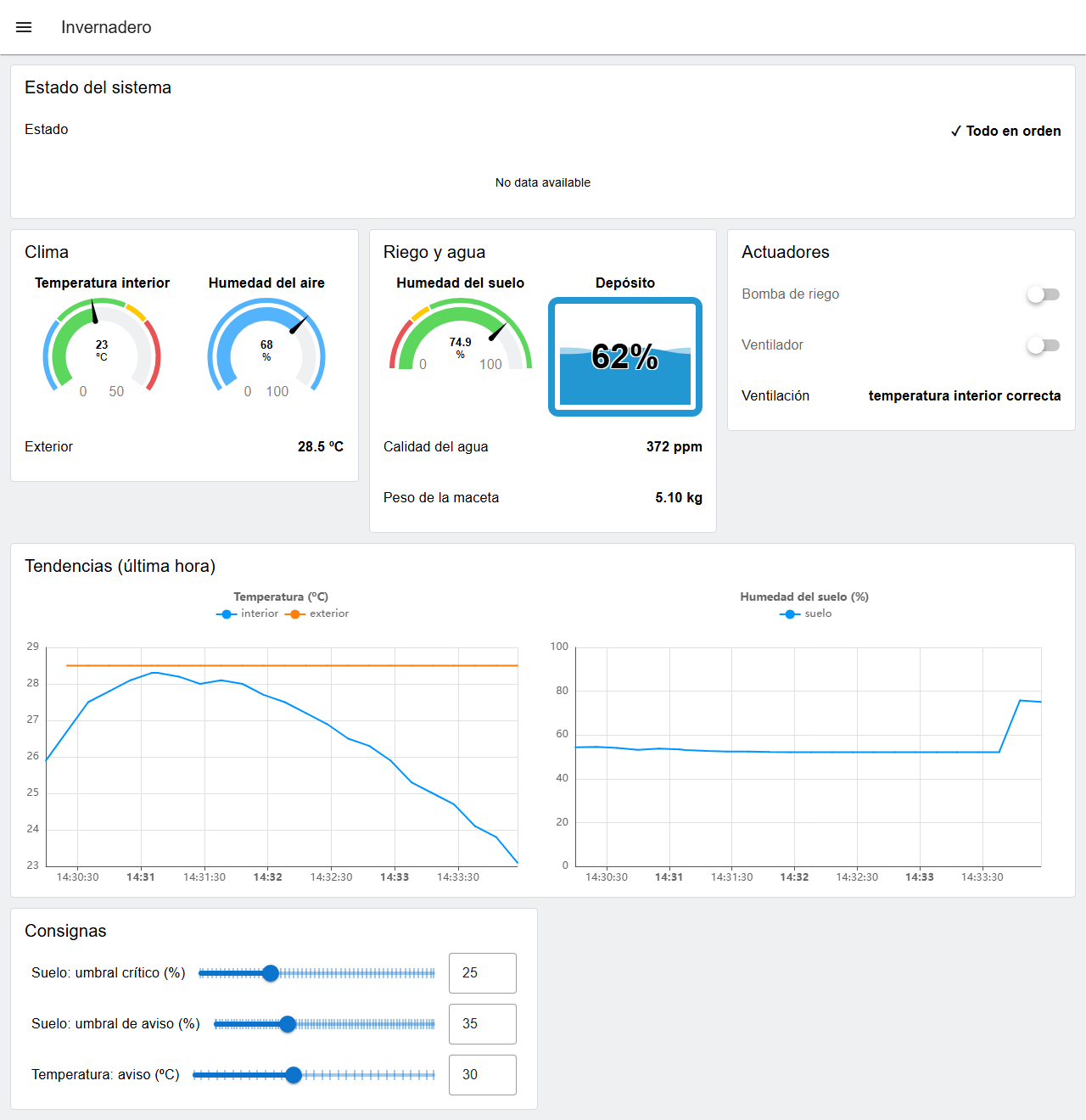Click the "Calidad del agua" label
This screenshot has height=1120, width=1086.
click(x=436, y=446)
